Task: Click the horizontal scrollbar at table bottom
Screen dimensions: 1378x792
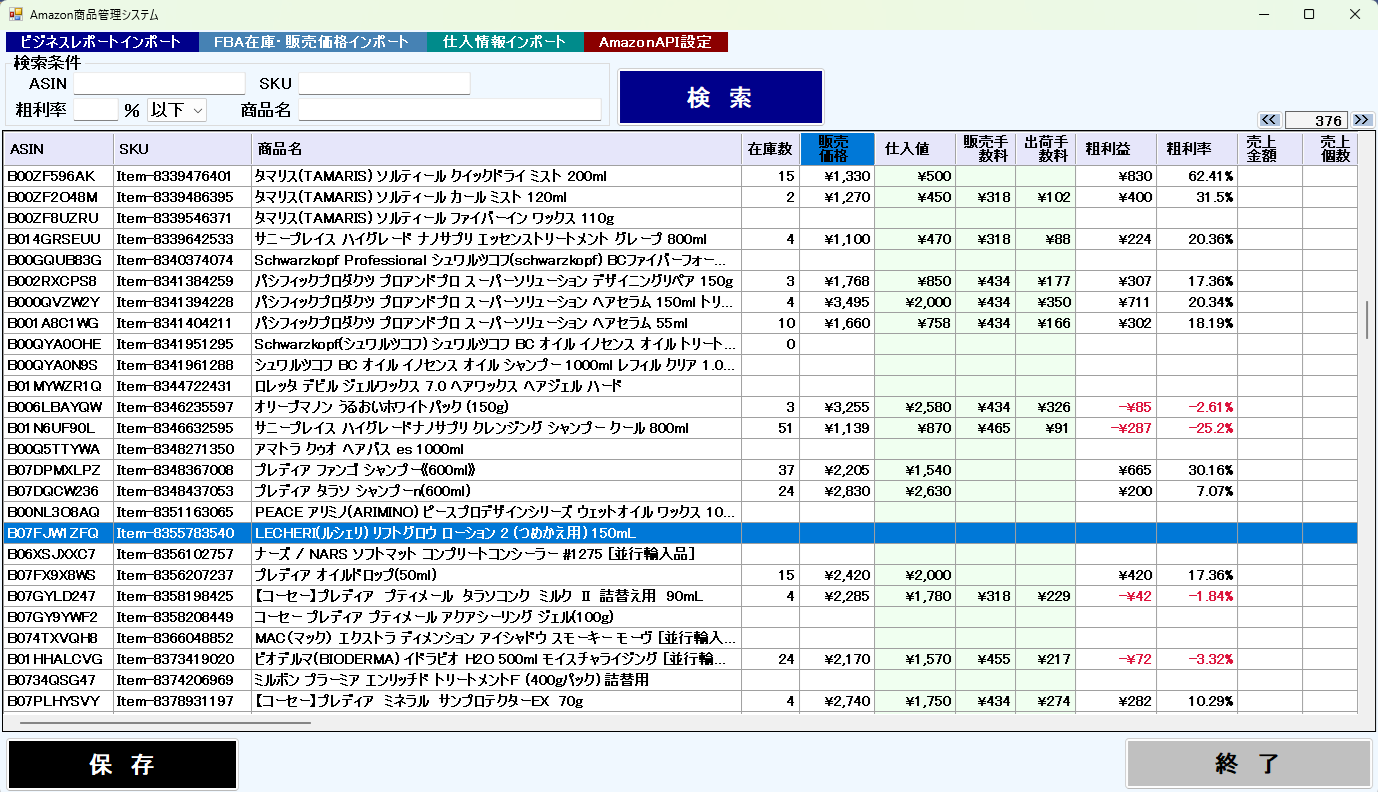Action: [x=165, y=722]
